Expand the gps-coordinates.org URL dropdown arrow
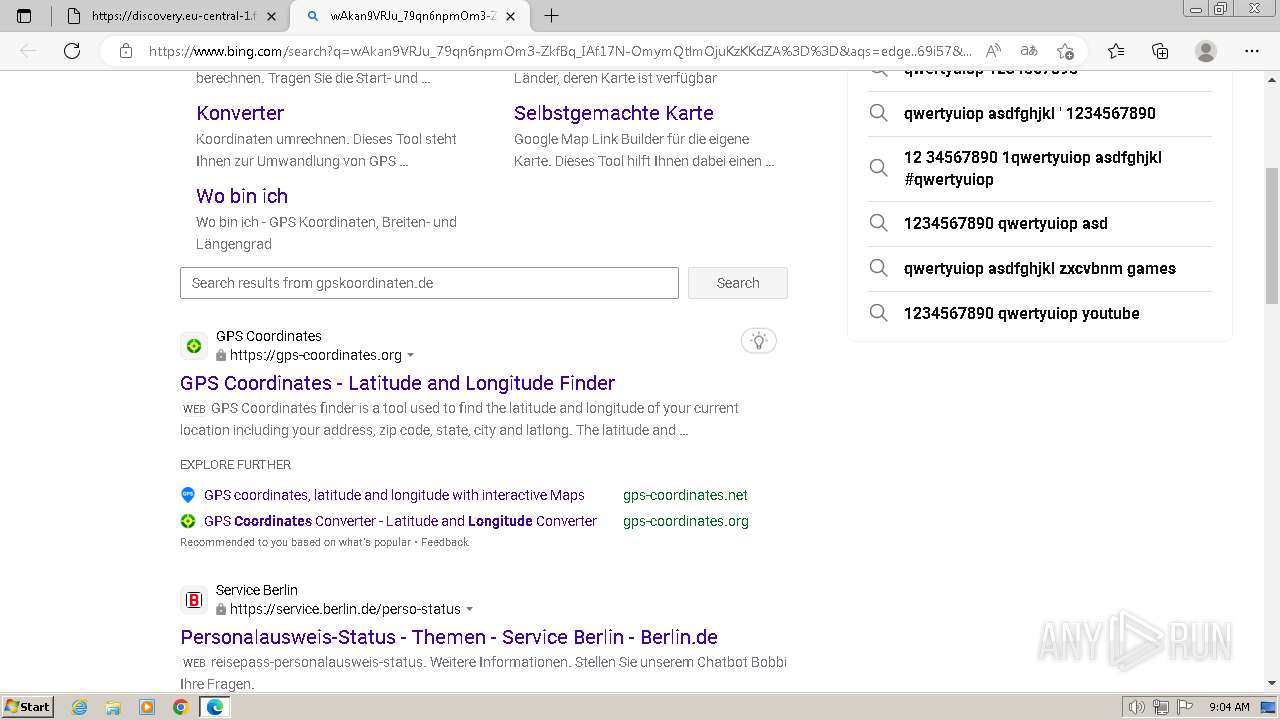The image size is (1280, 720). pos(410,356)
